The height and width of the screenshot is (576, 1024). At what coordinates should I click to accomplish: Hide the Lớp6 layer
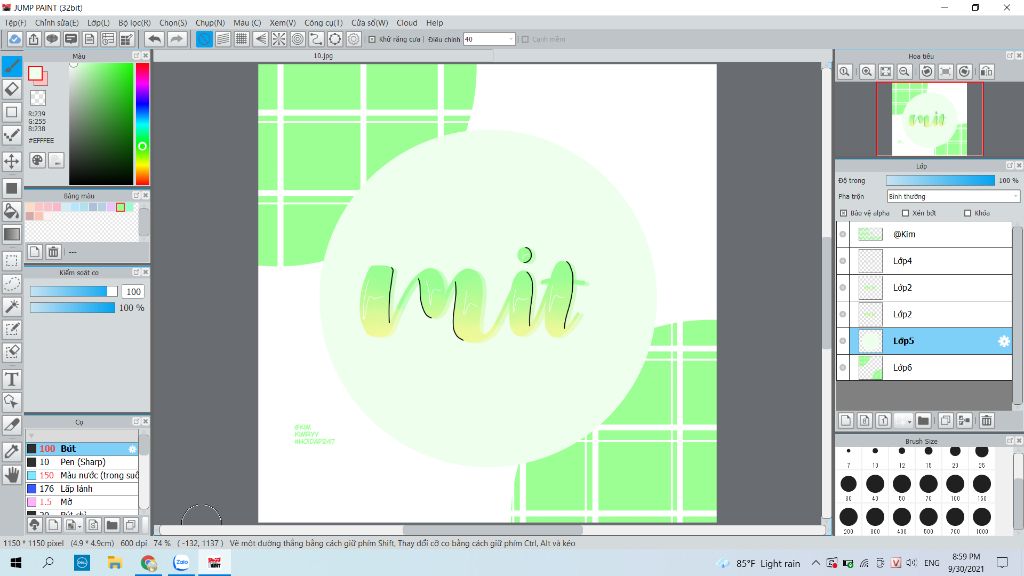pyautogui.click(x=843, y=368)
